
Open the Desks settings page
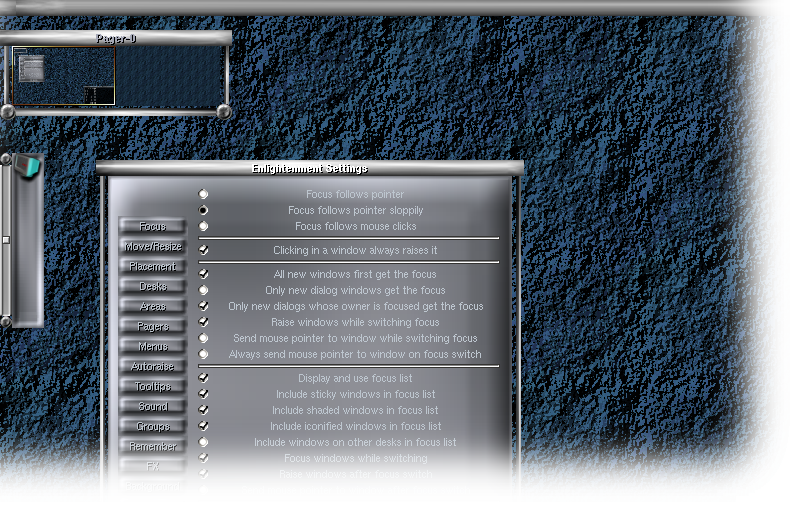pos(153,286)
